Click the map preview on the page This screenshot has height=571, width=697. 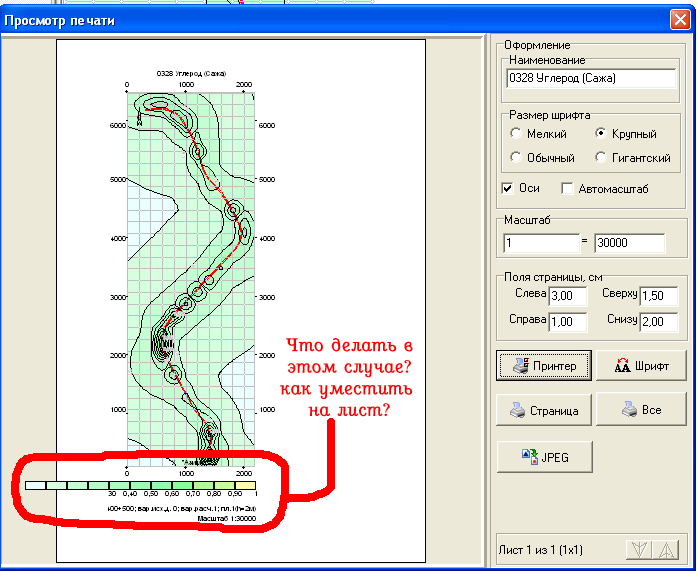tap(190, 270)
